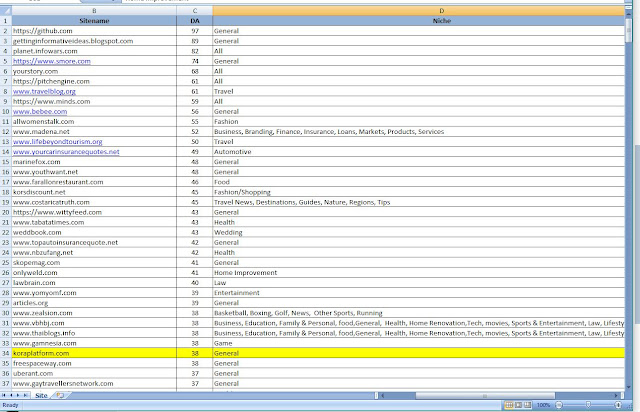Screen dimensions: 640x412
Task: Click the vertical scrollbar down arrow
Action: coord(629,387)
